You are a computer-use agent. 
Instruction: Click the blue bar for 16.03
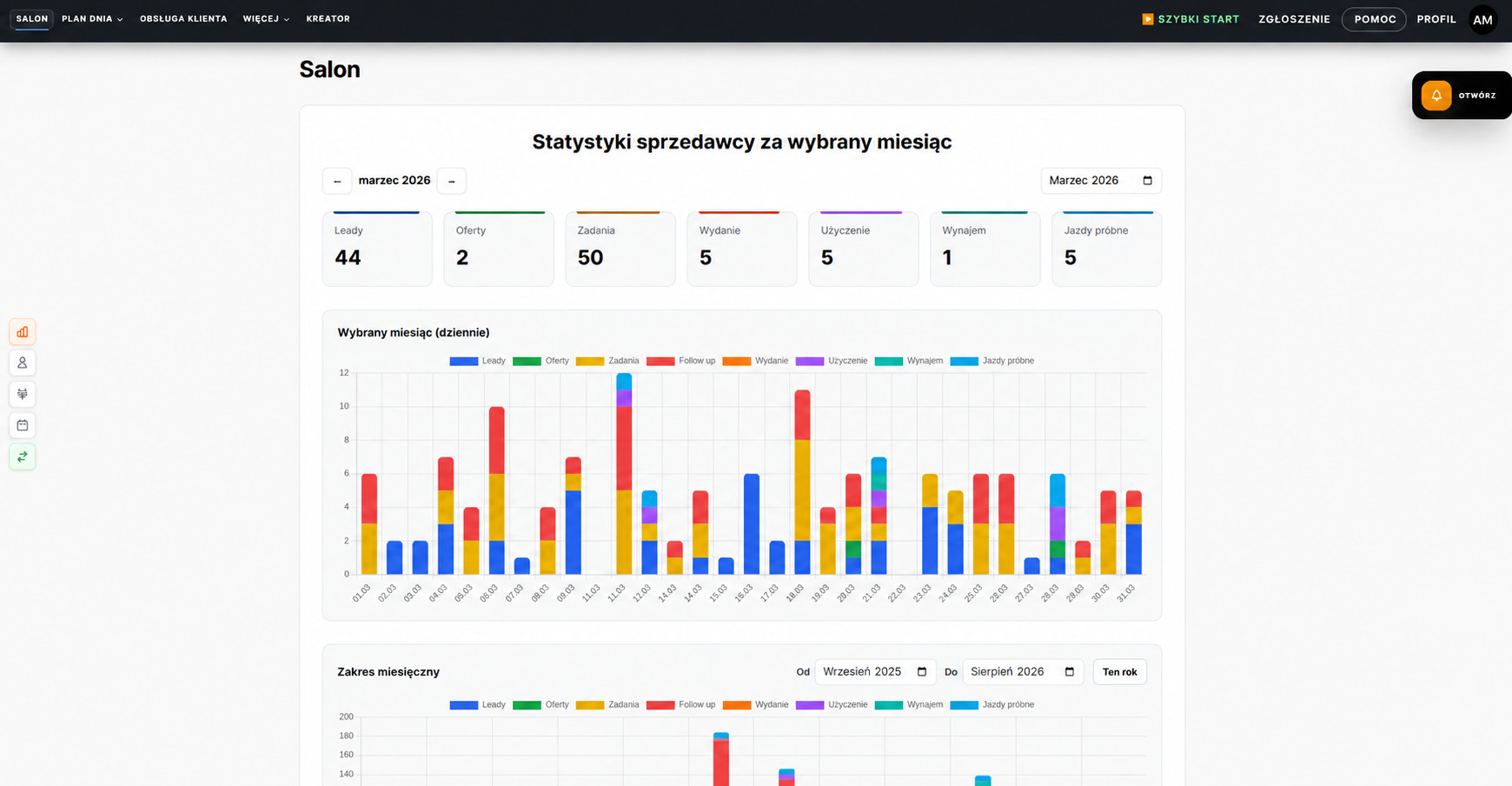coord(752,524)
